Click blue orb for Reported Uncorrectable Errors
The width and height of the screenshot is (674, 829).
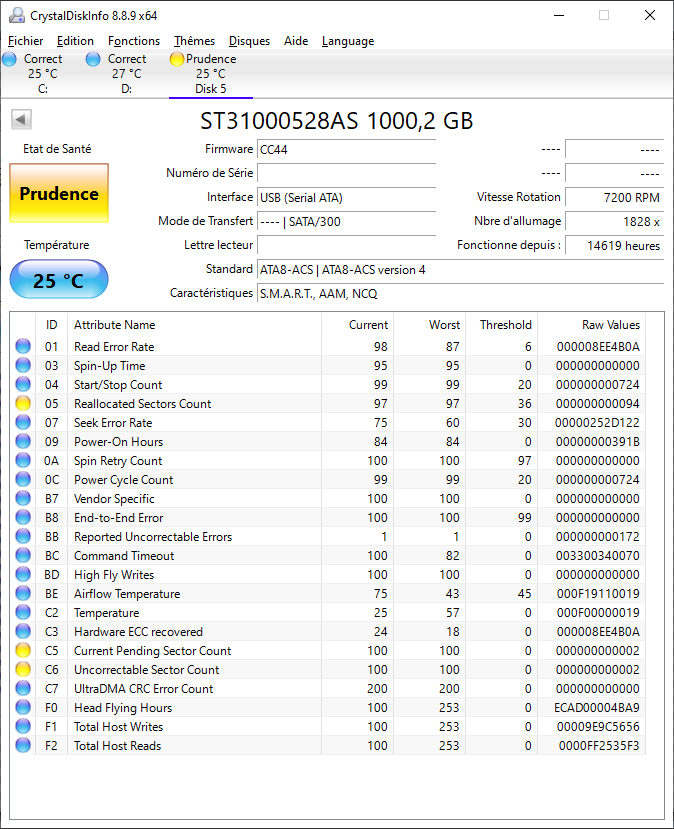pos(23,537)
